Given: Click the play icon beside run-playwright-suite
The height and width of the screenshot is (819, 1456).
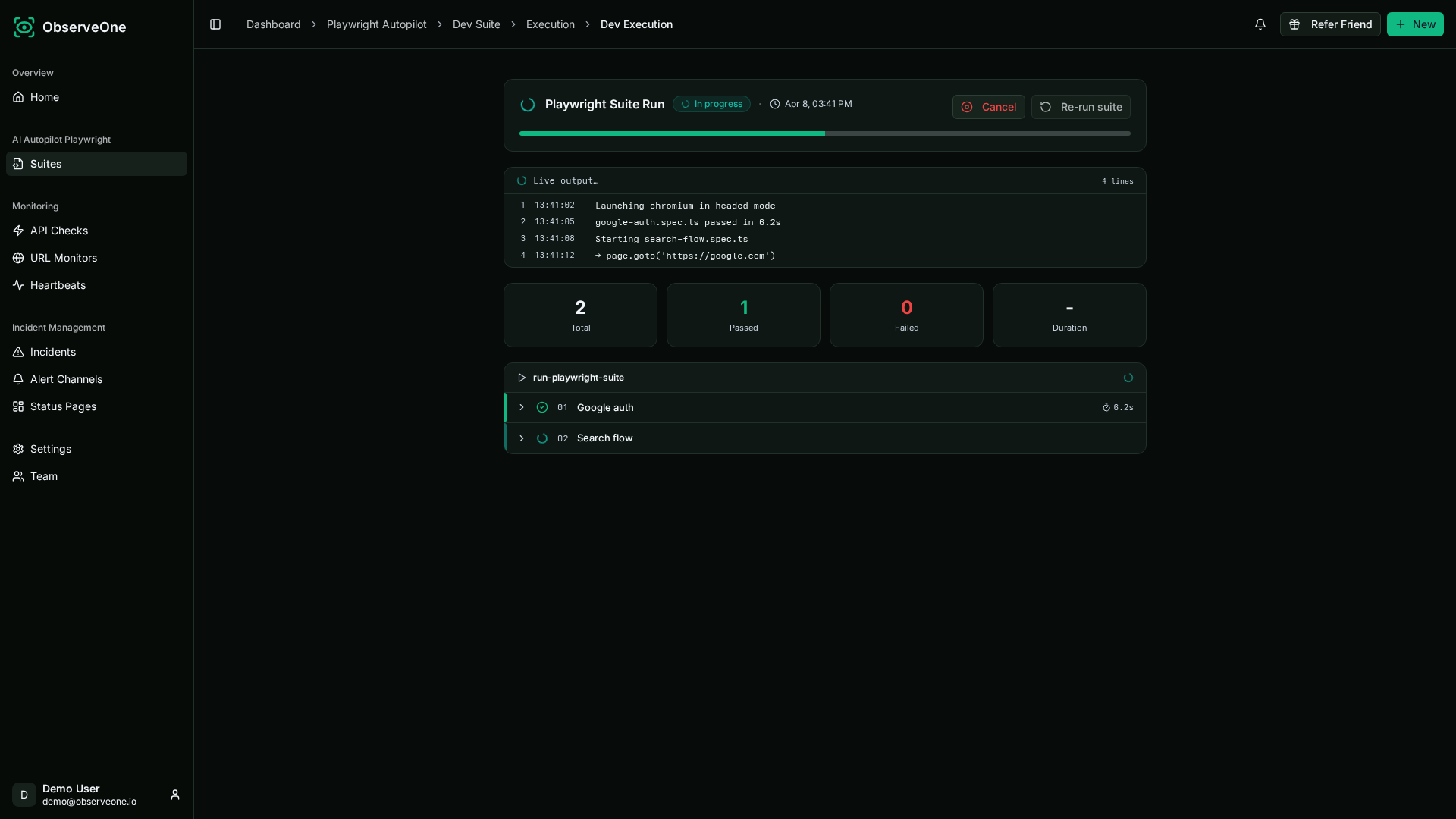Looking at the screenshot, I should [522, 378].
